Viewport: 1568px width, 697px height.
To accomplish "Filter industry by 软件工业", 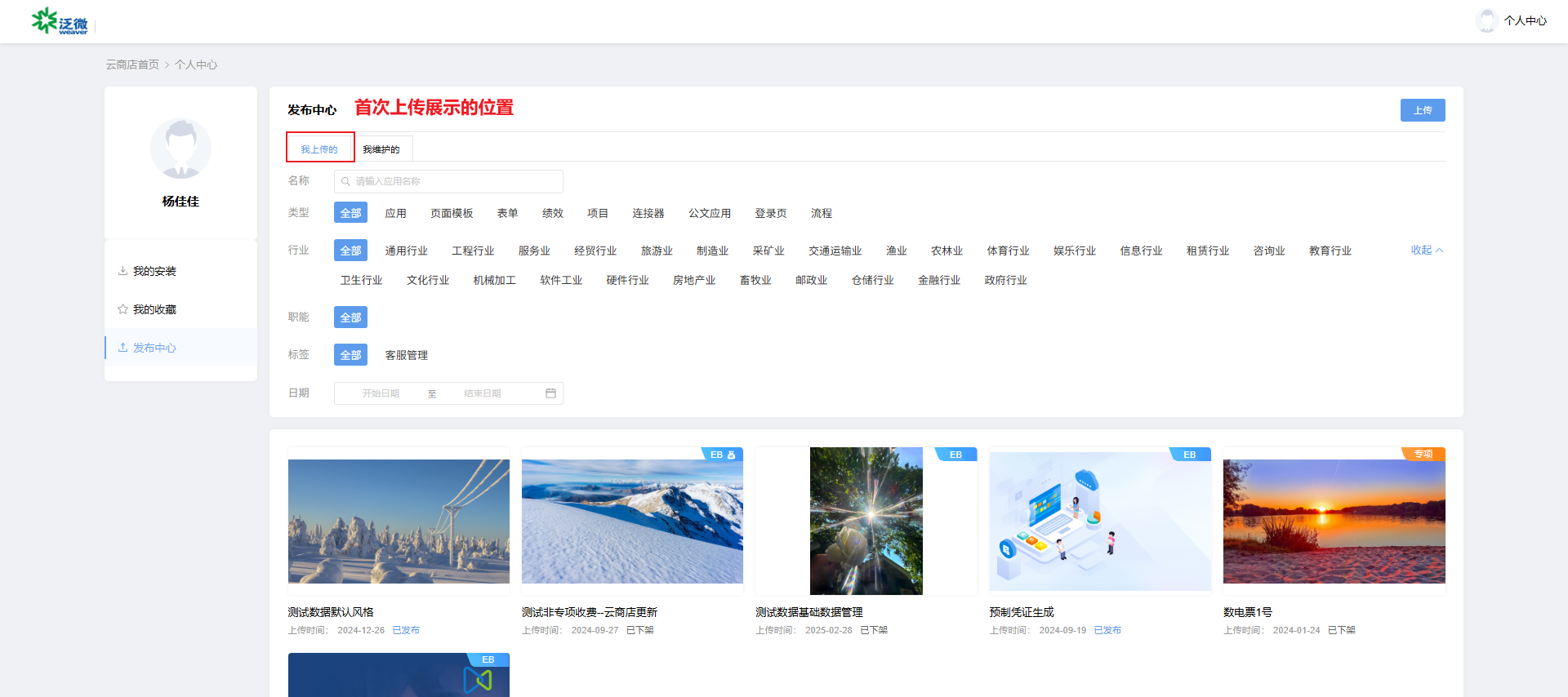I will tap(561, 280).
